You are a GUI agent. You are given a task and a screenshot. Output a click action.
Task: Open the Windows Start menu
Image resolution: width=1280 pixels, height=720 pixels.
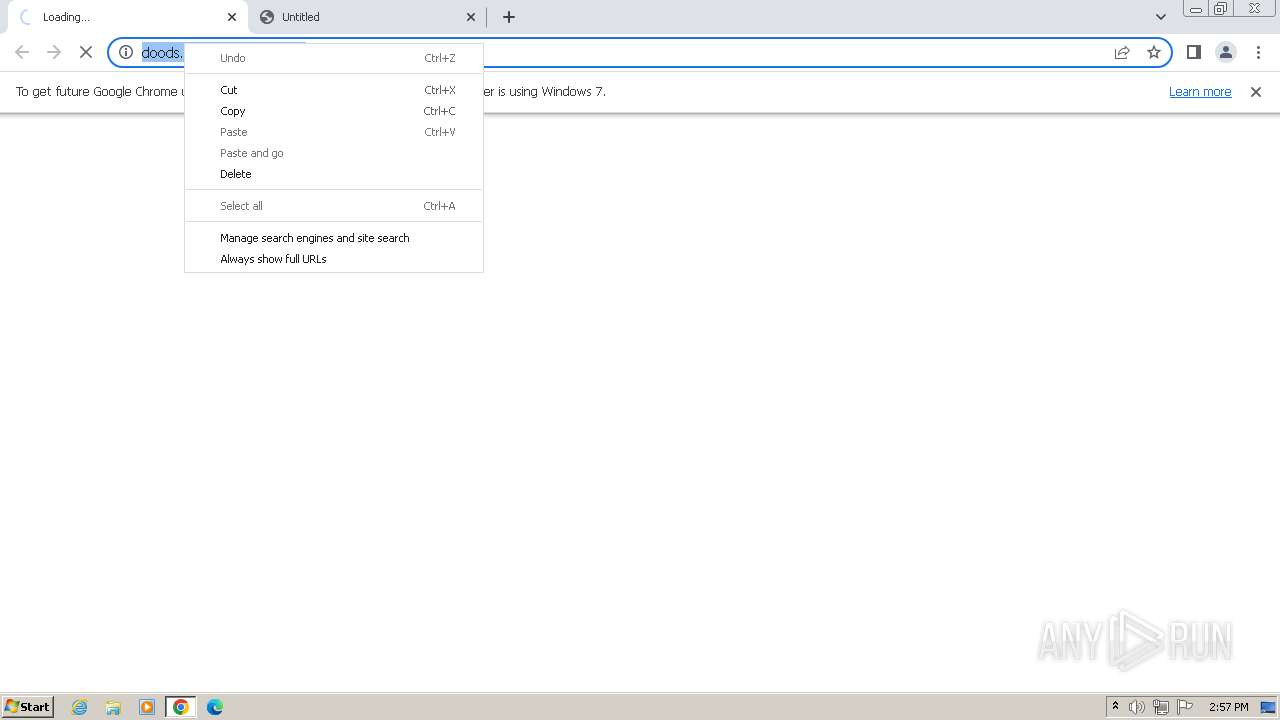coord(27,706)
